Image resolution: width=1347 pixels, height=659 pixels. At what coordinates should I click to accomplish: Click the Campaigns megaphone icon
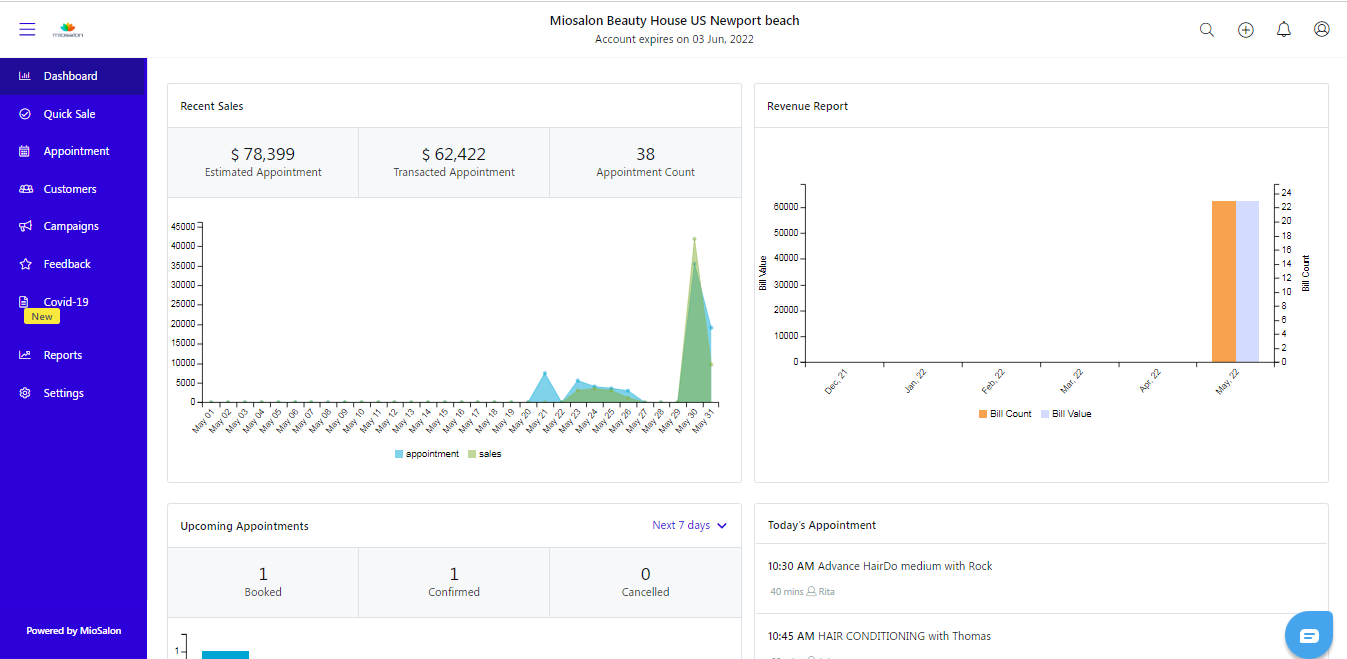[25, 227]
